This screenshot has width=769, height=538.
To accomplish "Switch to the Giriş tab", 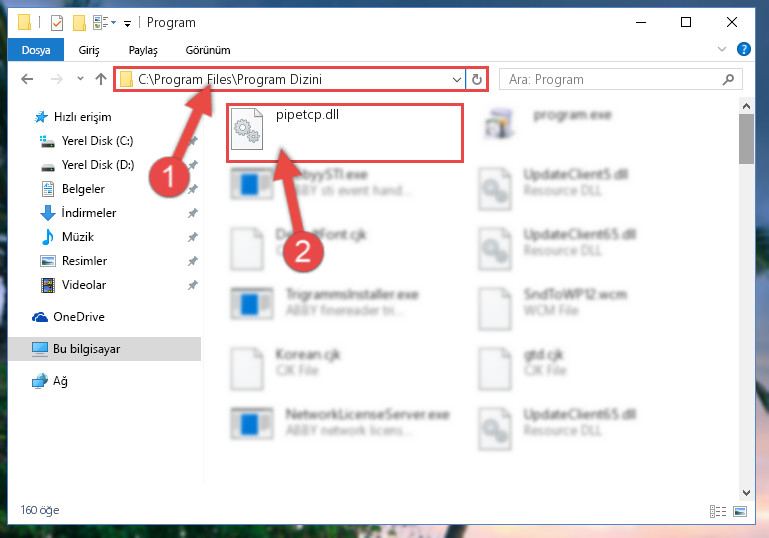I will [89, 50].
